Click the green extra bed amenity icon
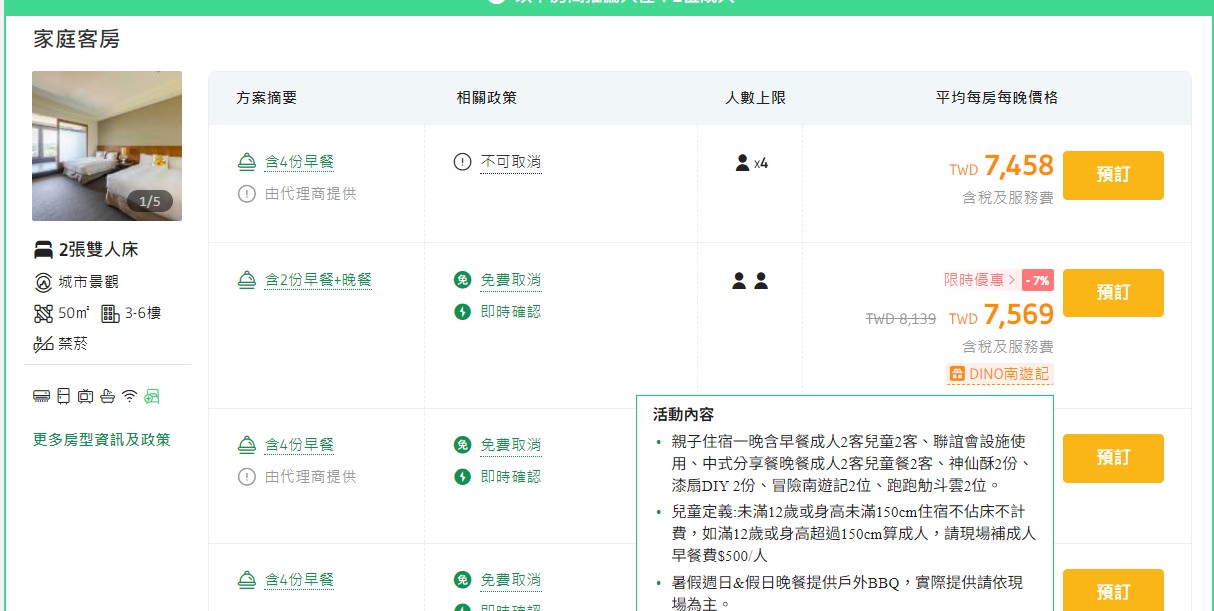This screenshot has width=1214, height=611. (x=152, y=396)
